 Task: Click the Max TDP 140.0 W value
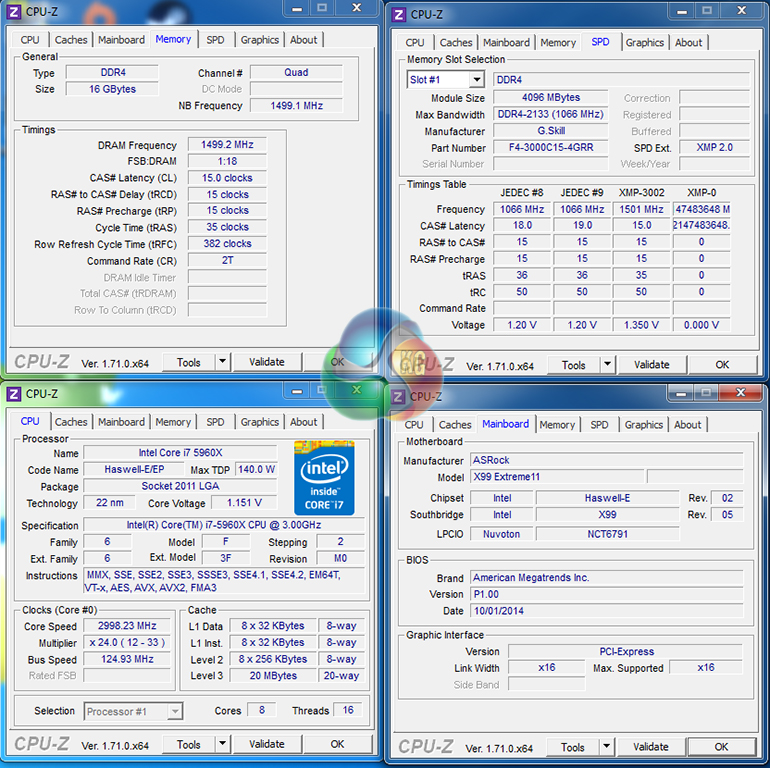[x=256, y=469]
